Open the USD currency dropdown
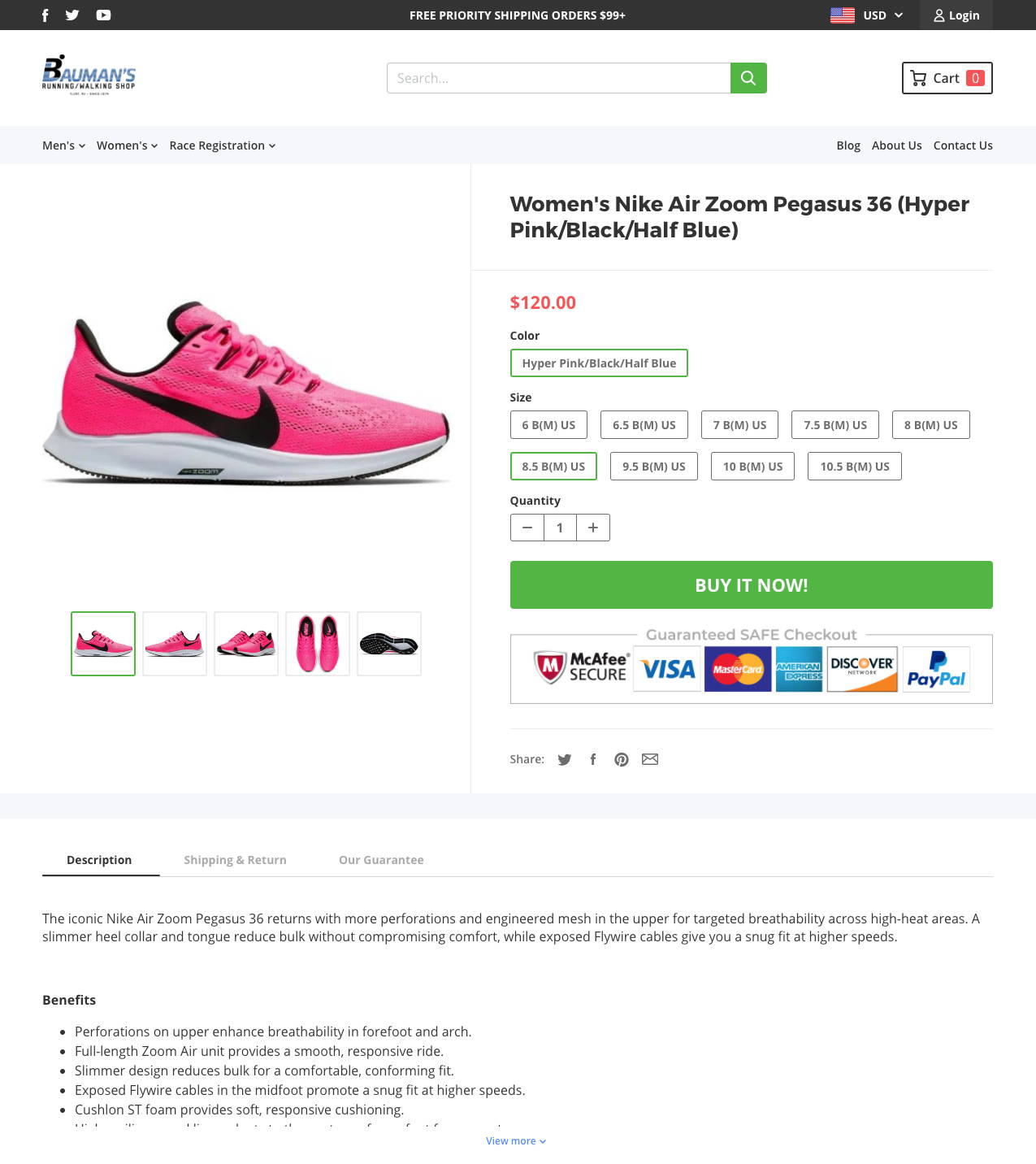The image size is (1036, 1164). [866, 15]
